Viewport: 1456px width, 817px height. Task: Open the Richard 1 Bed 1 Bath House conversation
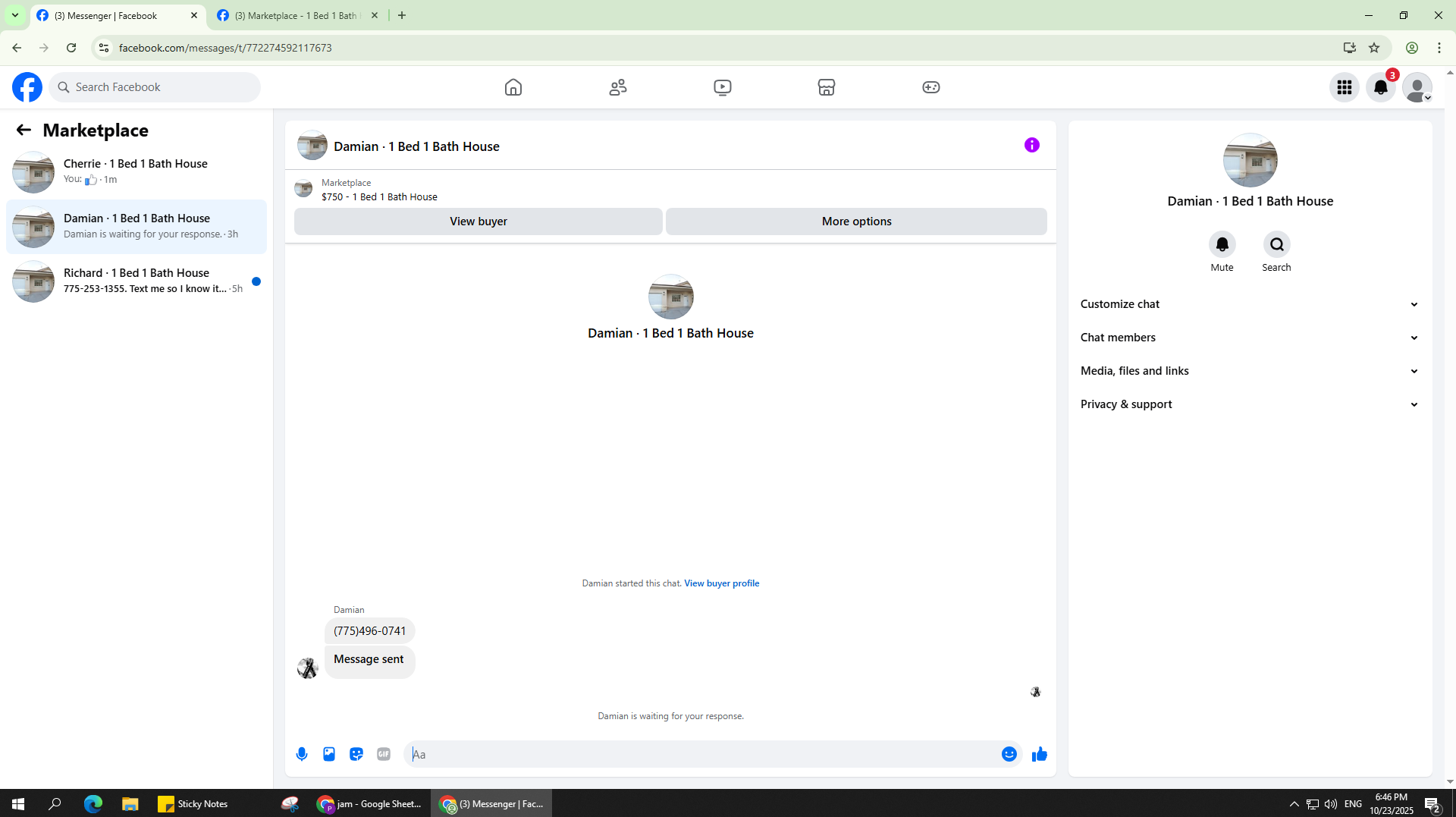tap(136, 281)
